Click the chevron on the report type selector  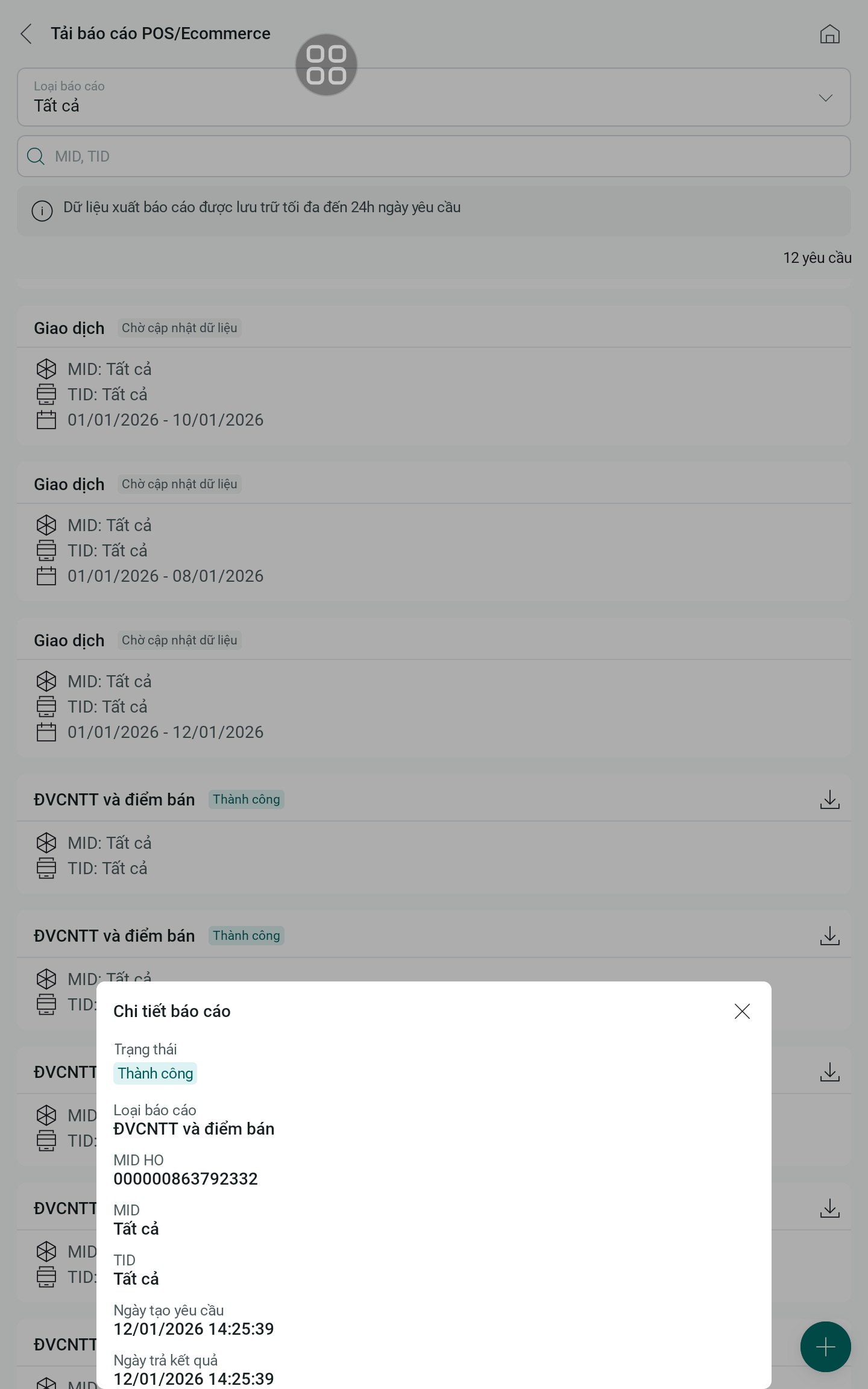click(x=825, y=98)
